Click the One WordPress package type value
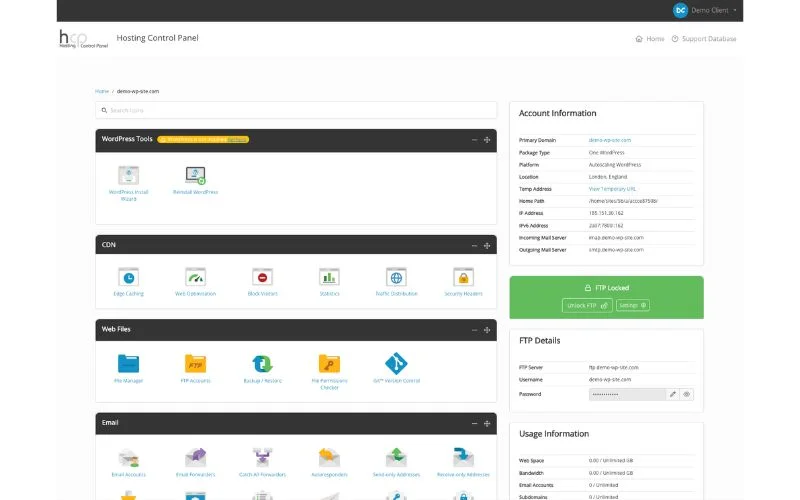Viewport: 800px width, 500px height. pos(607,153)
